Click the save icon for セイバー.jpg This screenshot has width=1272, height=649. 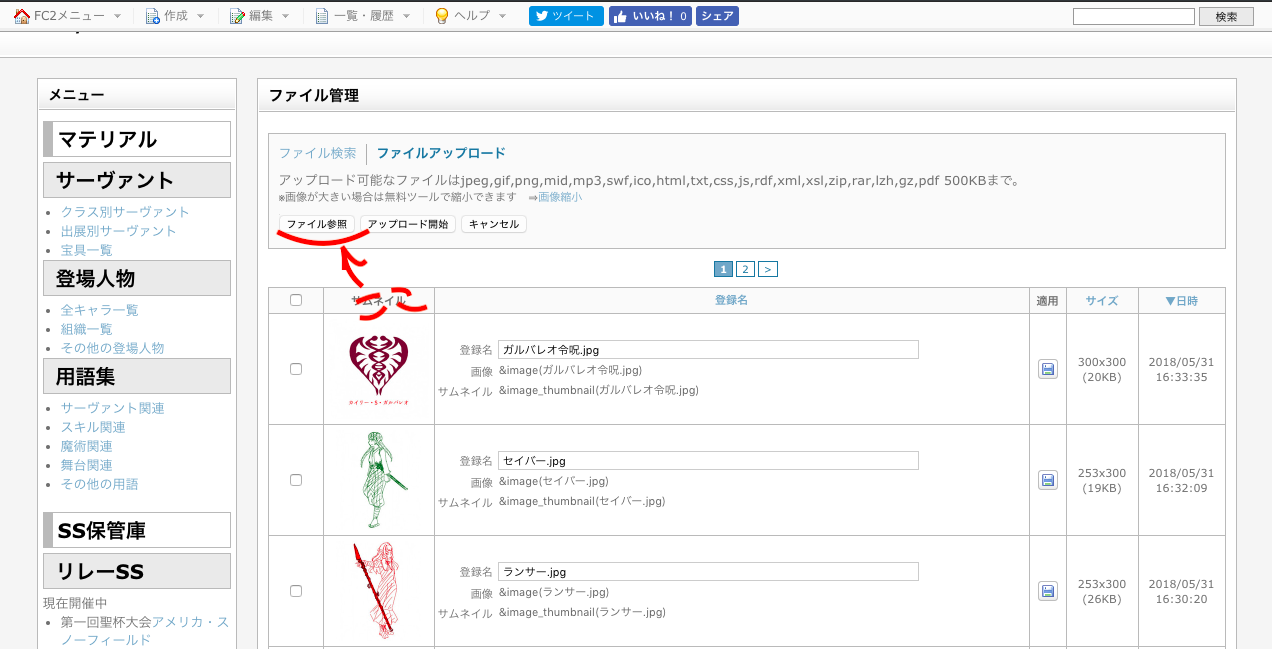pos(1048,480)
